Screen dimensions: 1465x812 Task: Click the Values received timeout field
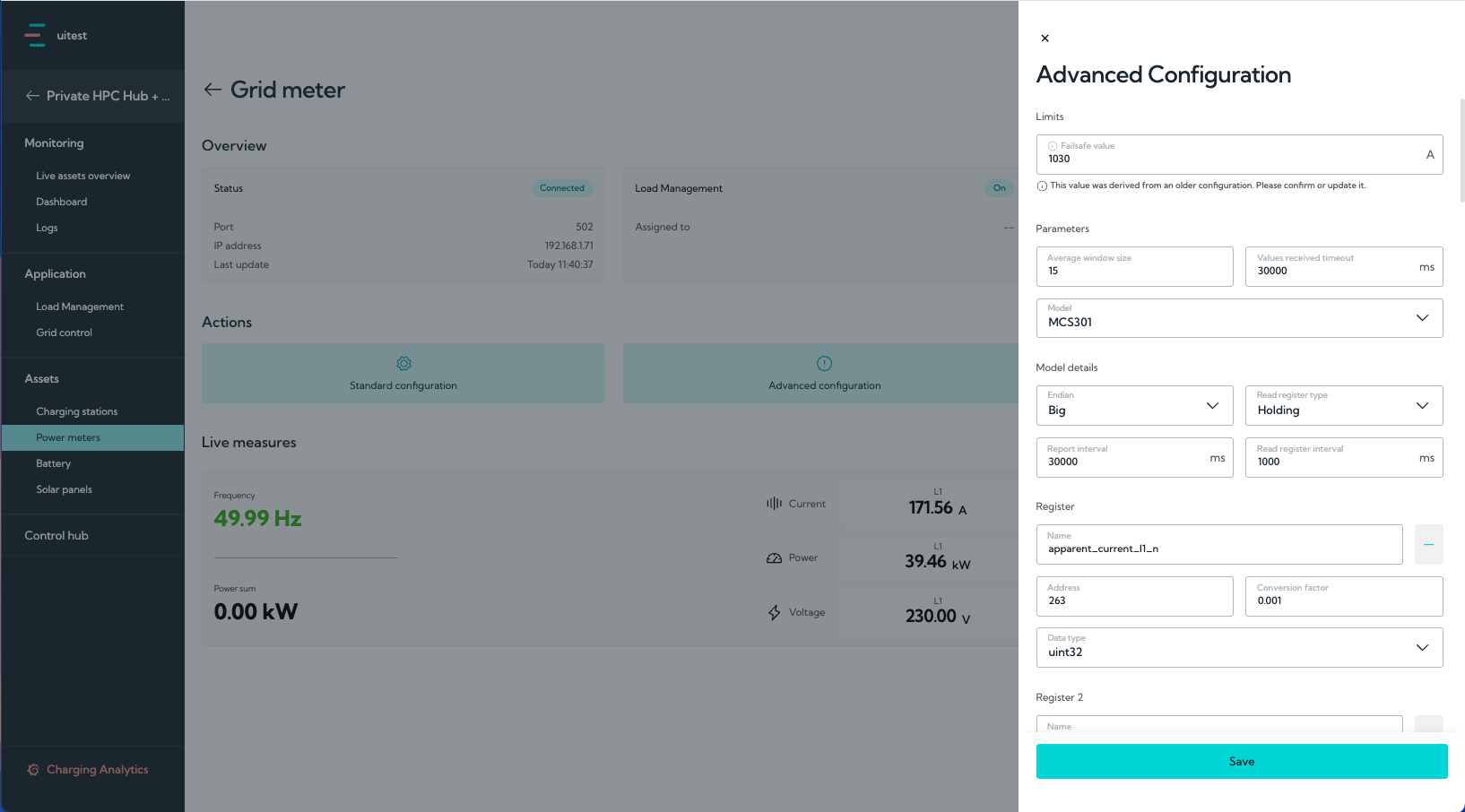click(x=1344, y=266)
